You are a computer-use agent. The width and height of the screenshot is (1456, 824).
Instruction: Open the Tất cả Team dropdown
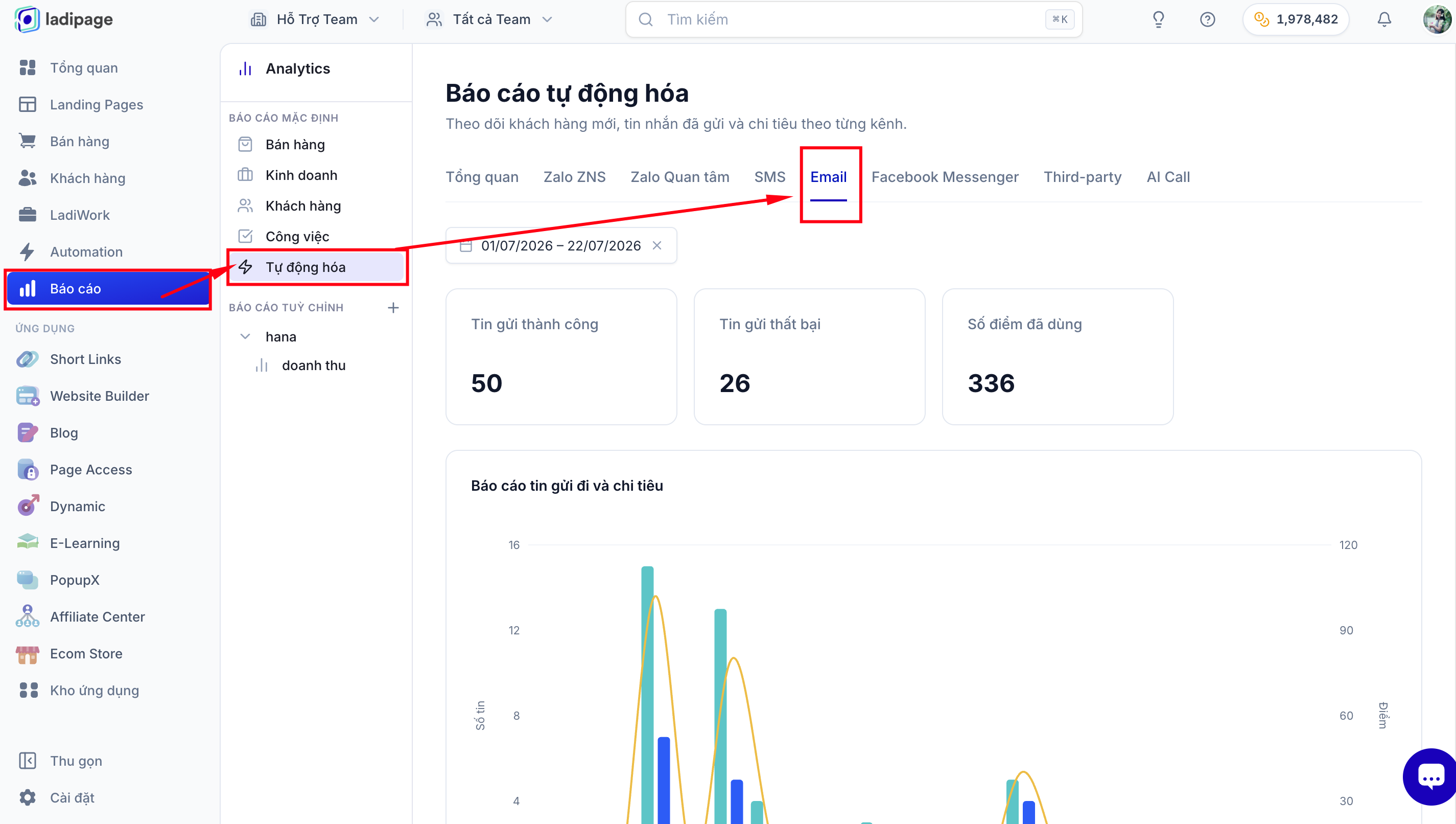point(488,19)
